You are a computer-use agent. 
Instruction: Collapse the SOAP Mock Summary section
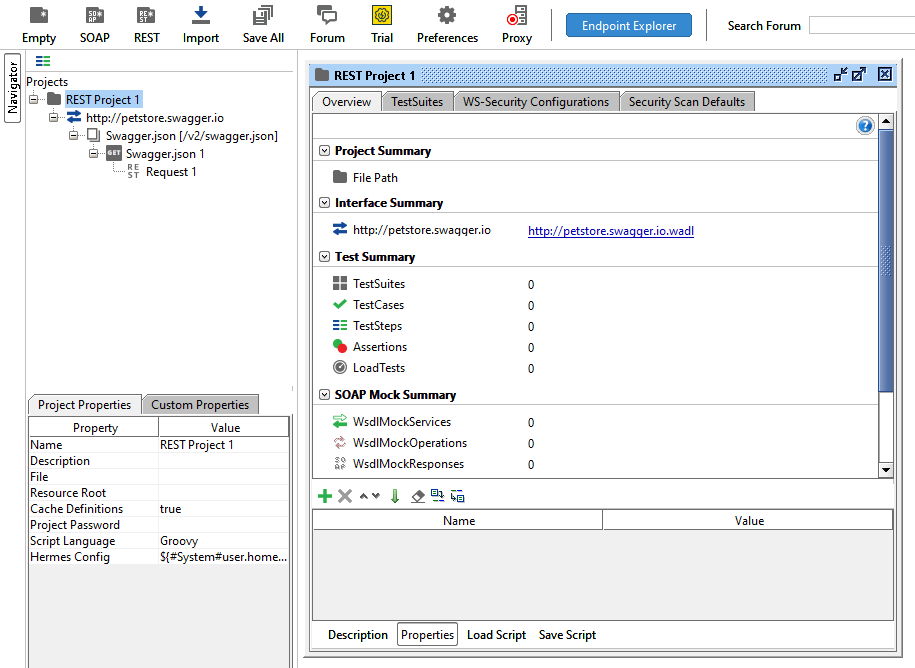tap(324, 395)
